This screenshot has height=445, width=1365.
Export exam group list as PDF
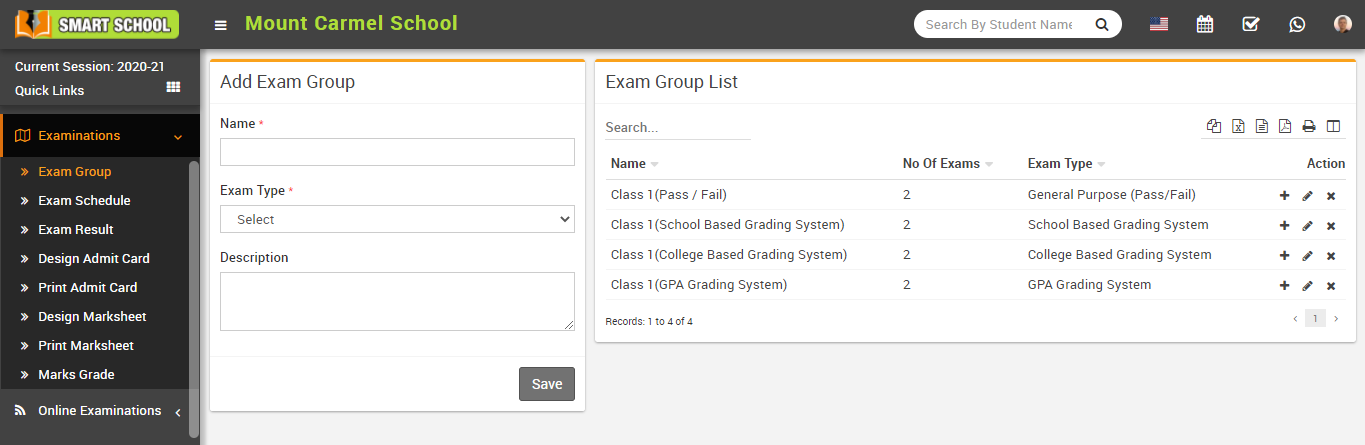coord(1285,126)
